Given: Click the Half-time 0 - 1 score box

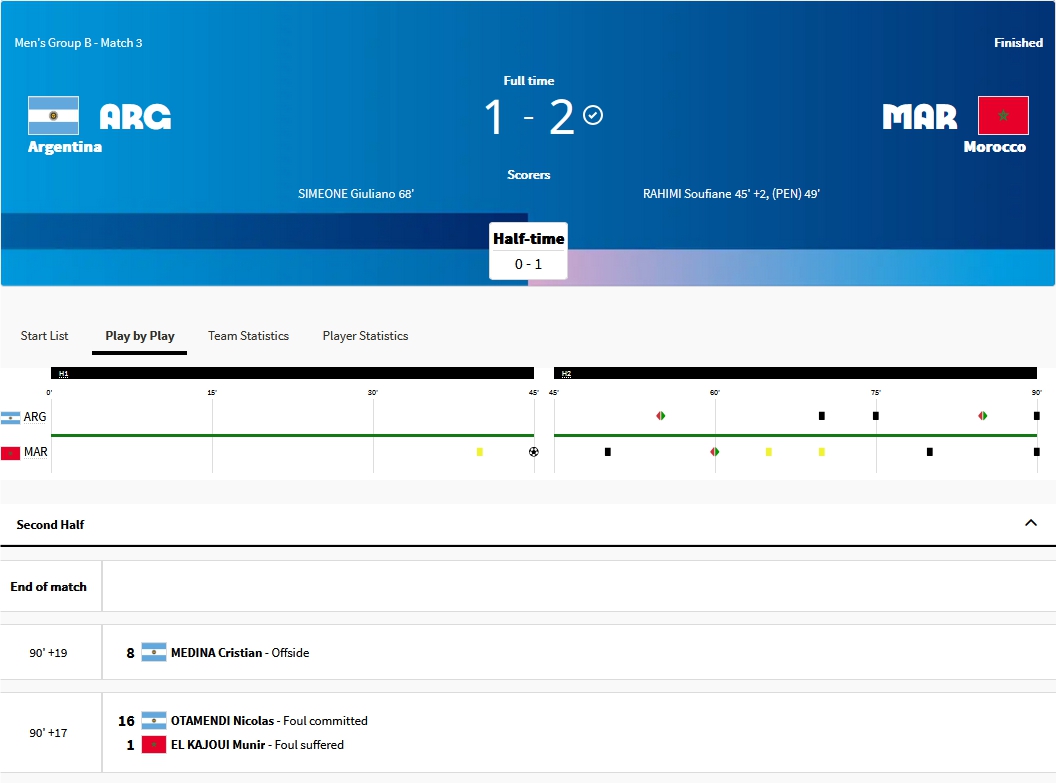Looking at the screenshot, I should coord(528,251).
